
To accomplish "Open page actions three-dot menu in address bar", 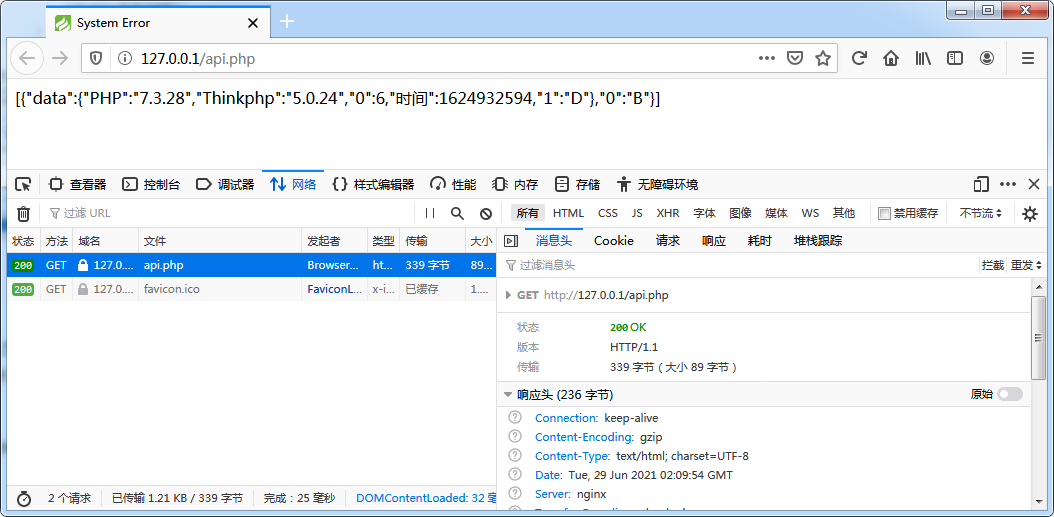I will pyautogui.click(x=767, y=58).
